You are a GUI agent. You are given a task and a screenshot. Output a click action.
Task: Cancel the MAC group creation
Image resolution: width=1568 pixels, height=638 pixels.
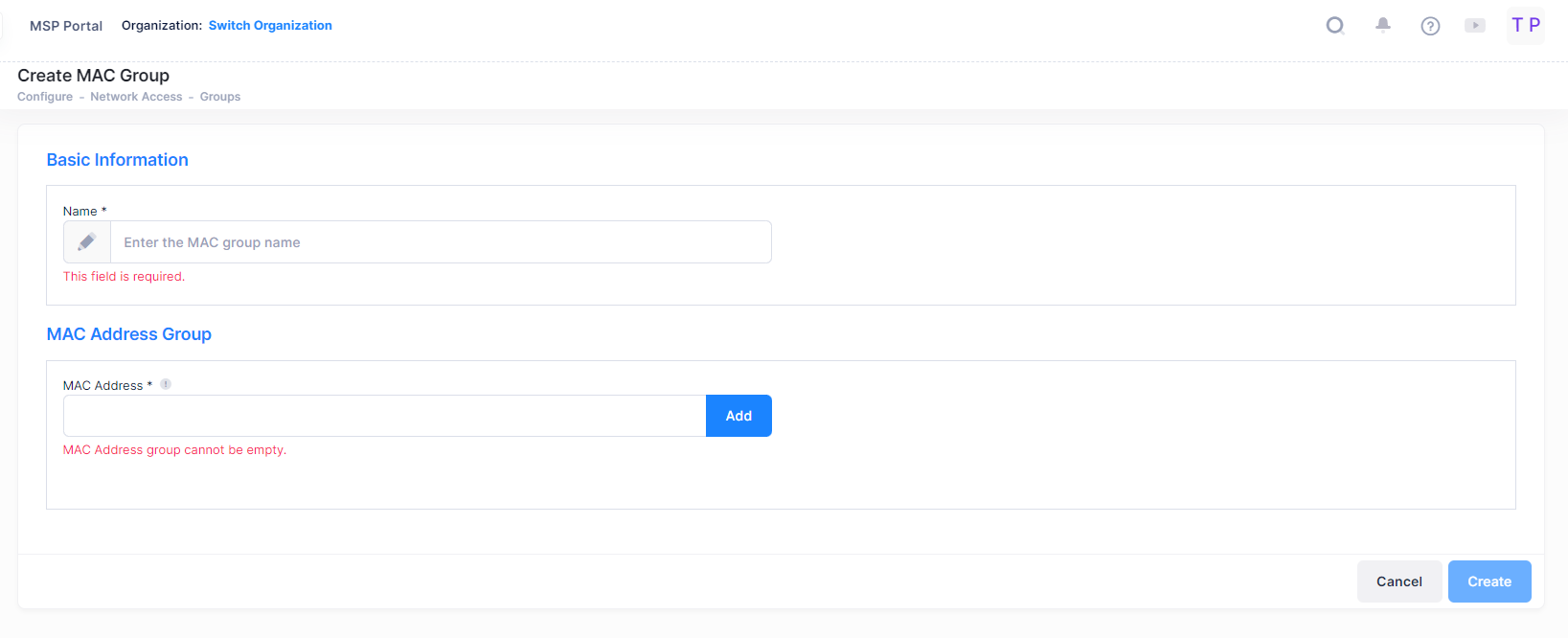[x=1398, y=581]
